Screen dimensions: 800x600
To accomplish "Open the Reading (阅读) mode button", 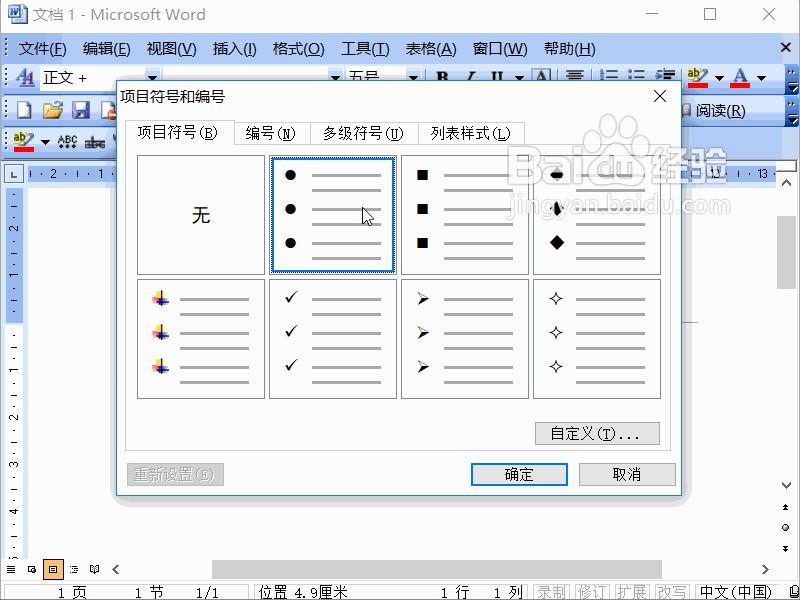I will point(714,110).
